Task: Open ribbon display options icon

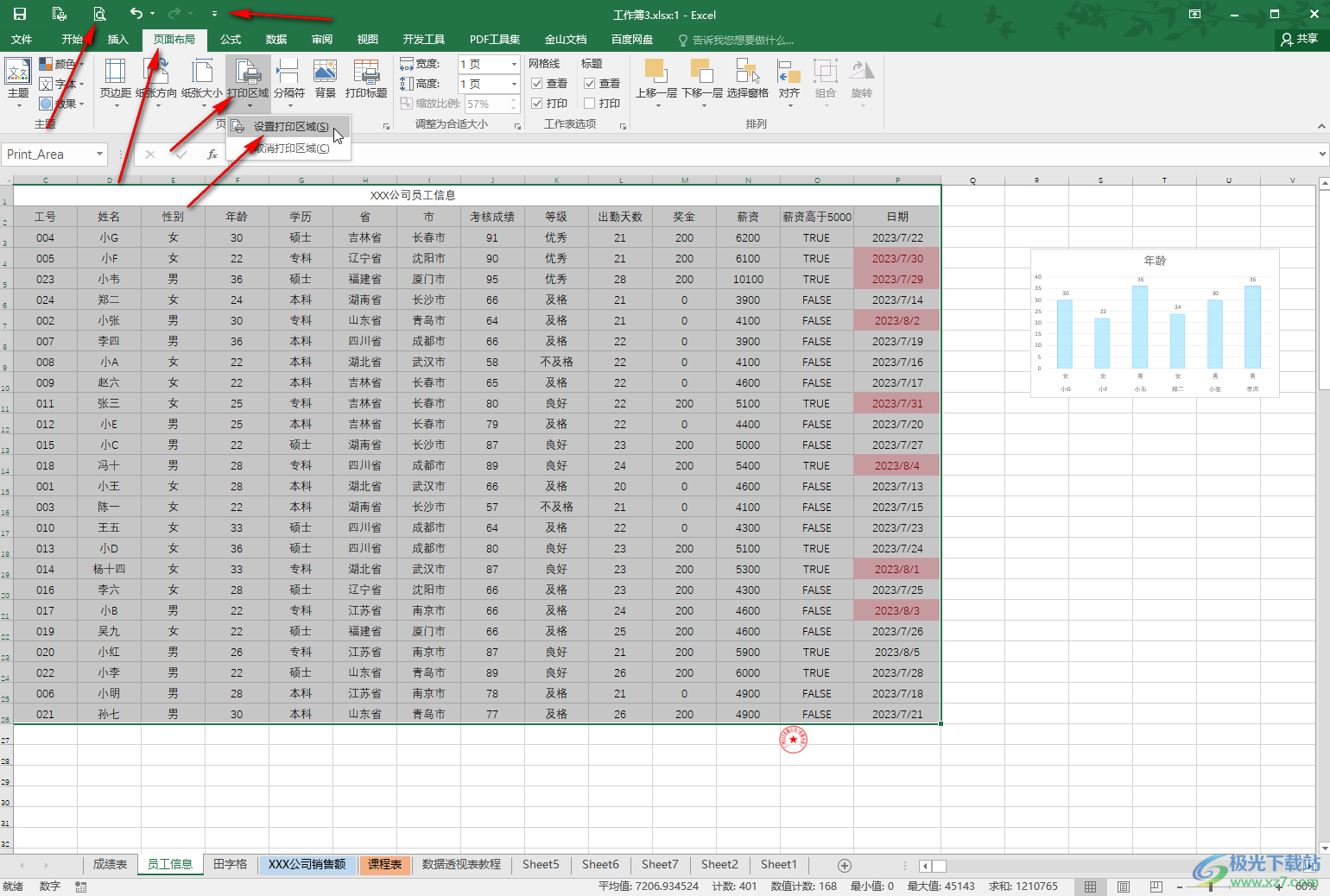Action: 1194,14
